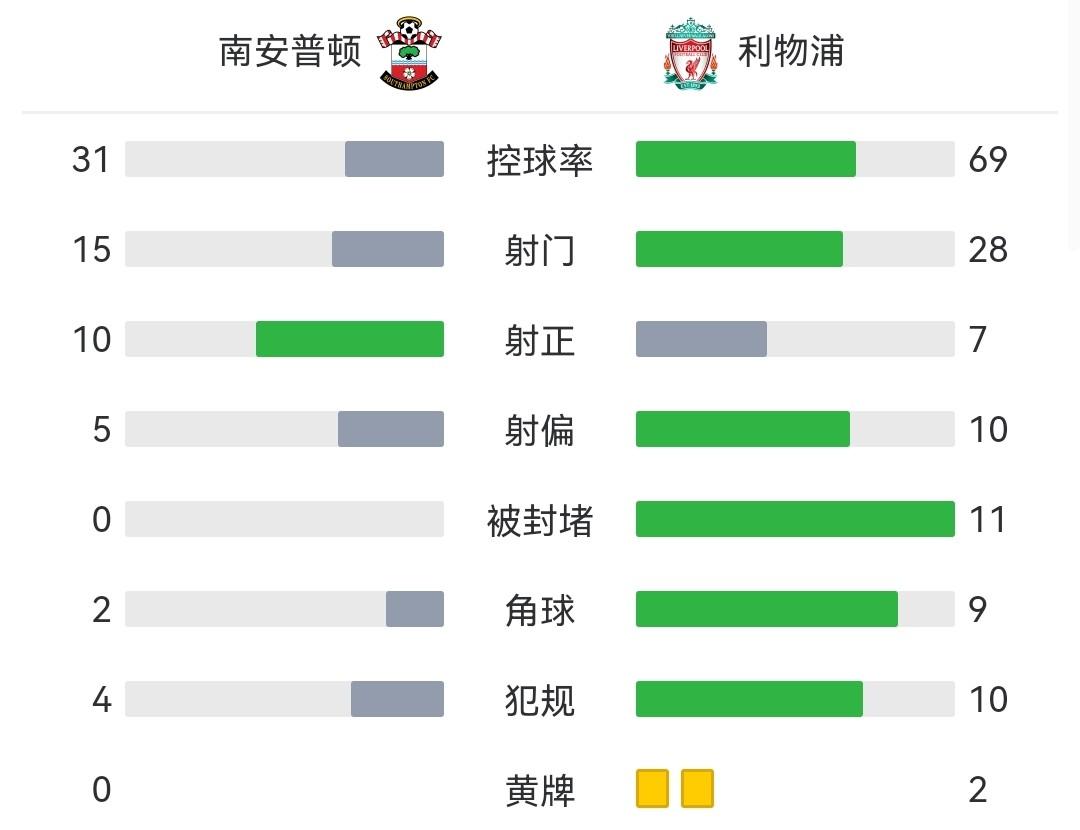Click the 射正 stat label
This screenshot has height=830, width=1080.
point(540,340)
